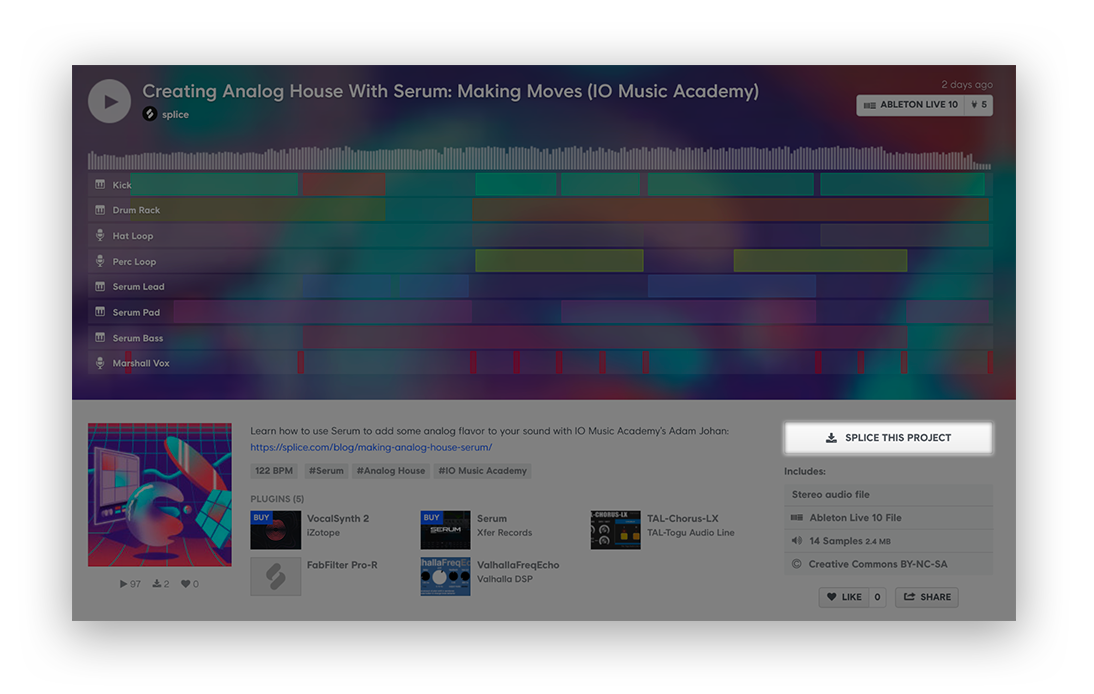The height and width of the screenshot is (694, 1094).
Task: Seek within the audio waveform
Action: [539, 158]
